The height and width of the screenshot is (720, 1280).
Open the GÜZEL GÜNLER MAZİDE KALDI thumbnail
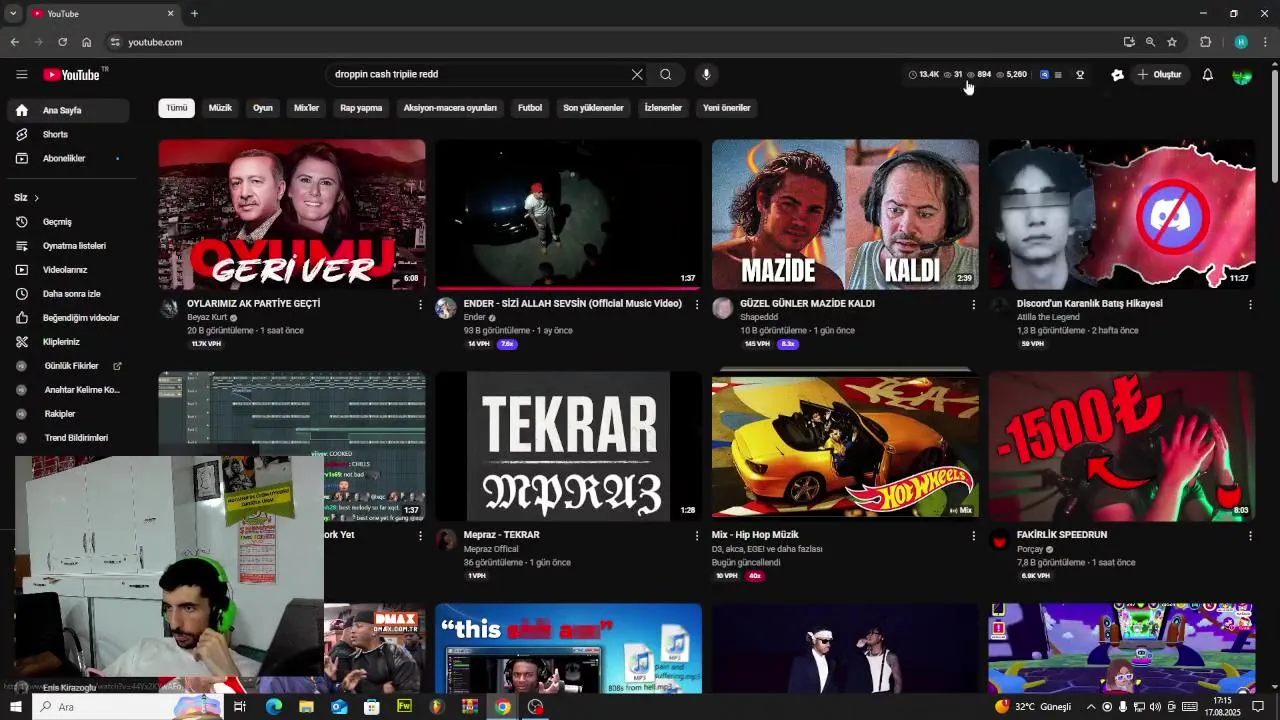[x=845, y=214]
